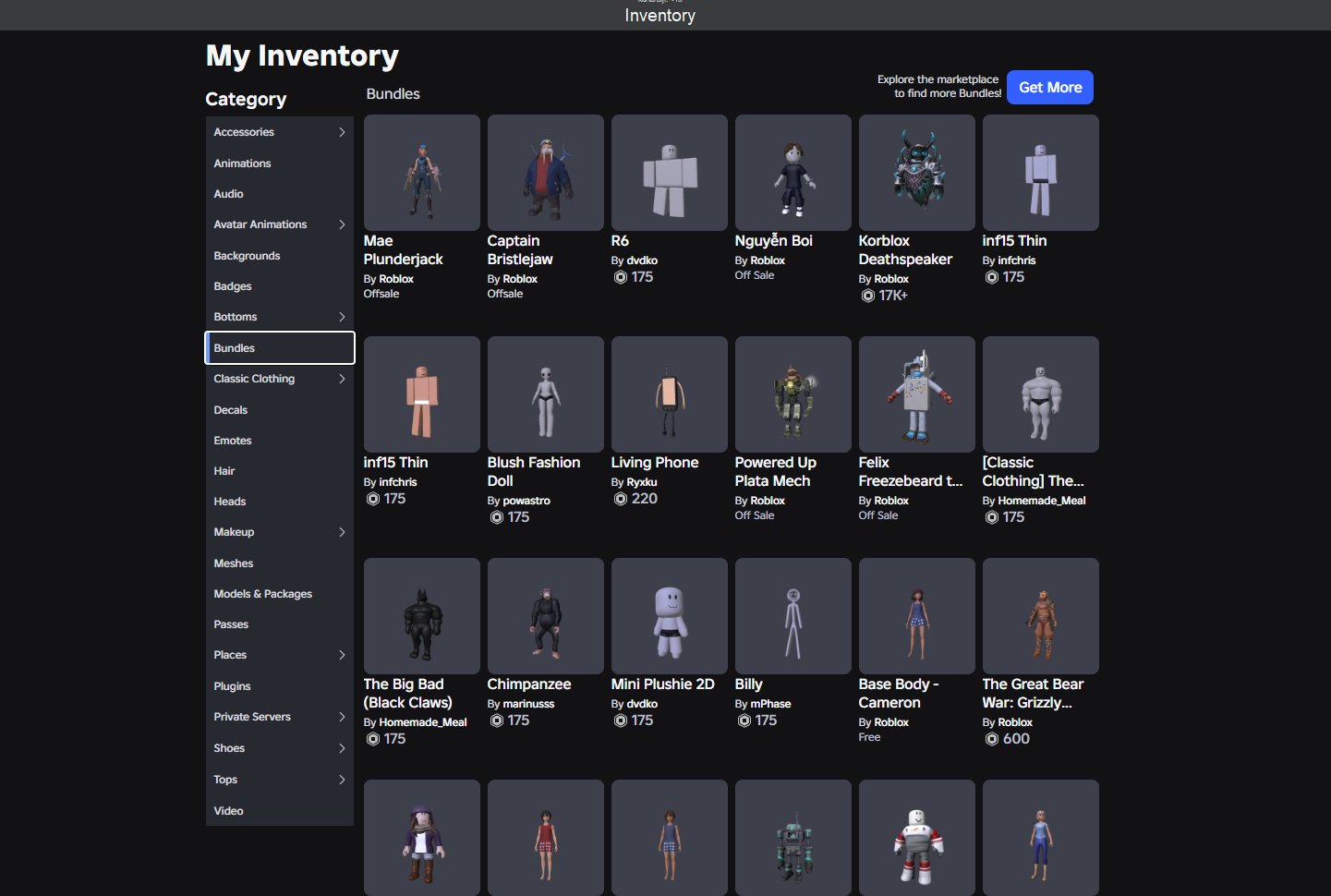Image resolution: width=1331 pixels, height=896 pixels.
Task: Open the Felix Freezebeard bundle thumbnail
Action: tap(917, 394)
